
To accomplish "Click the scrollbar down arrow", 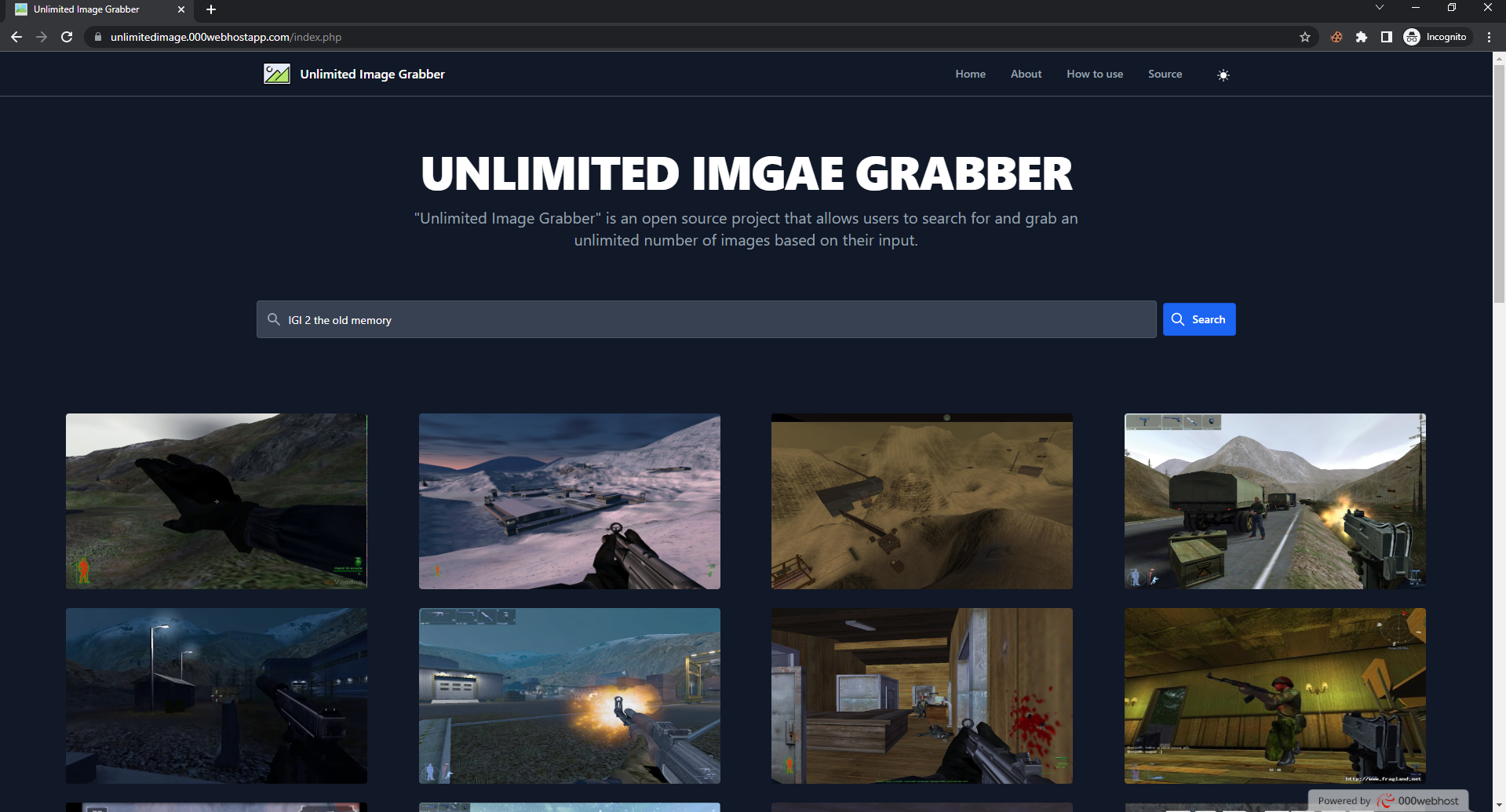I will click(1499, 806).
